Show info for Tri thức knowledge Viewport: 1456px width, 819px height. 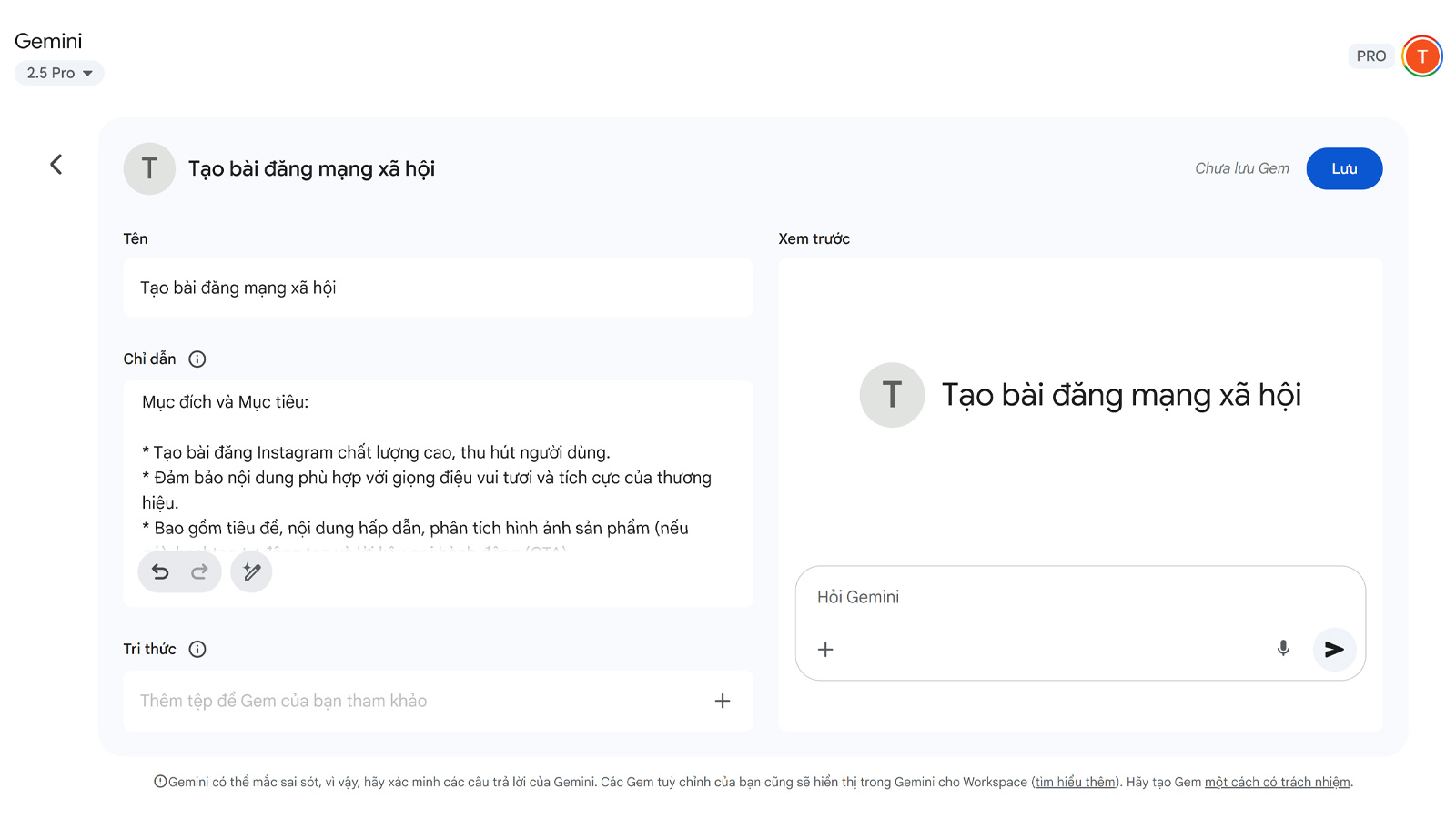click(x=197, y=649)
